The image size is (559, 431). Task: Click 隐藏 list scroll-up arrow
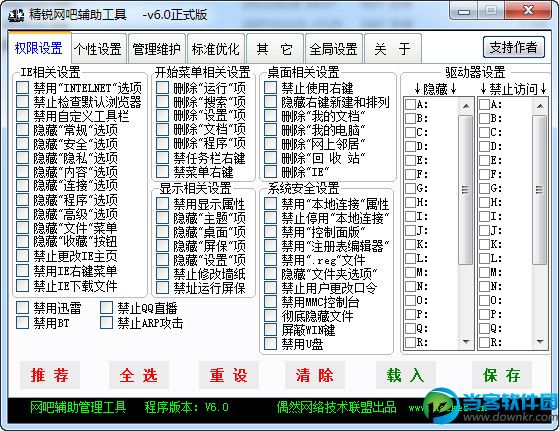[466, 106]
